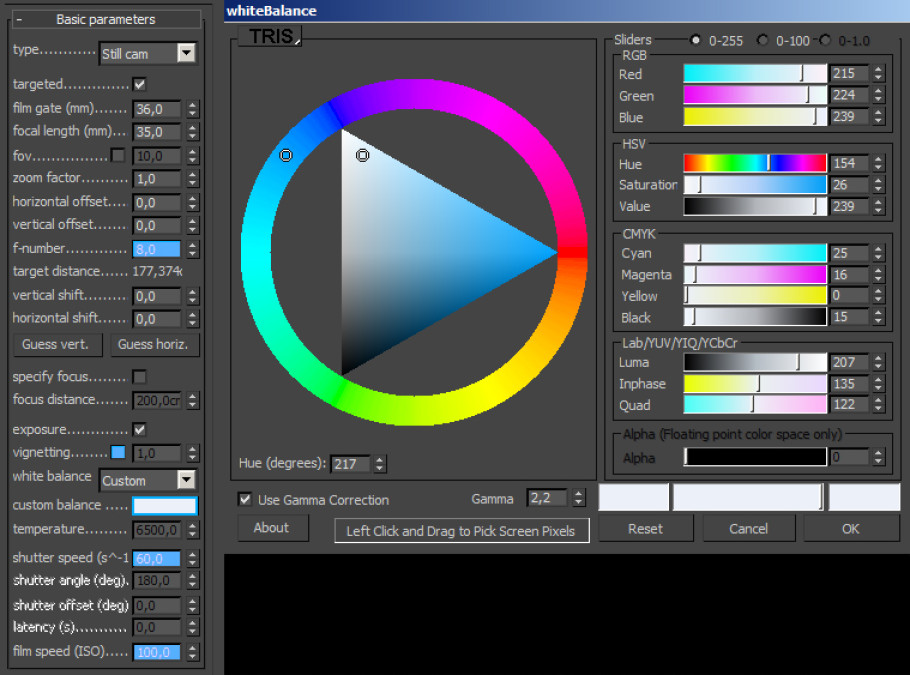Screen dimensions: 910x675
Task: Click the zoom factor value field
Action: tap(157, 179)
